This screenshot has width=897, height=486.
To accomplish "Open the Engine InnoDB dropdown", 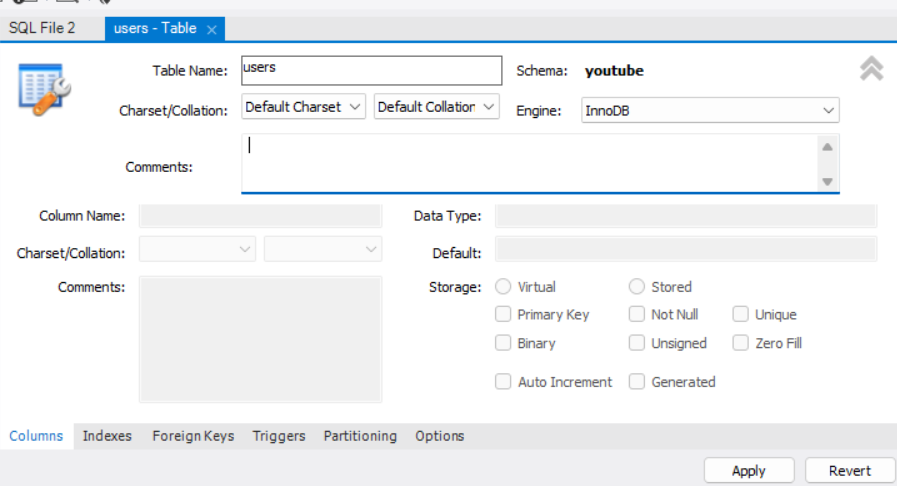I will (x=709, y=110).
